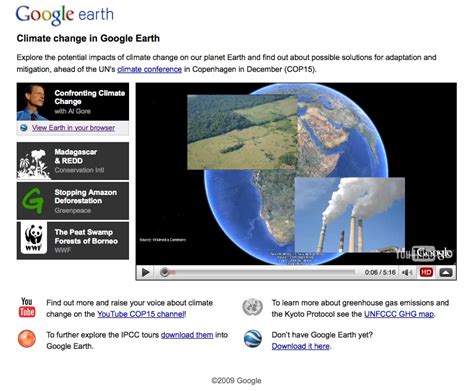
Task: Mute the video with speaker icon
Action: [x=407, y=273]
